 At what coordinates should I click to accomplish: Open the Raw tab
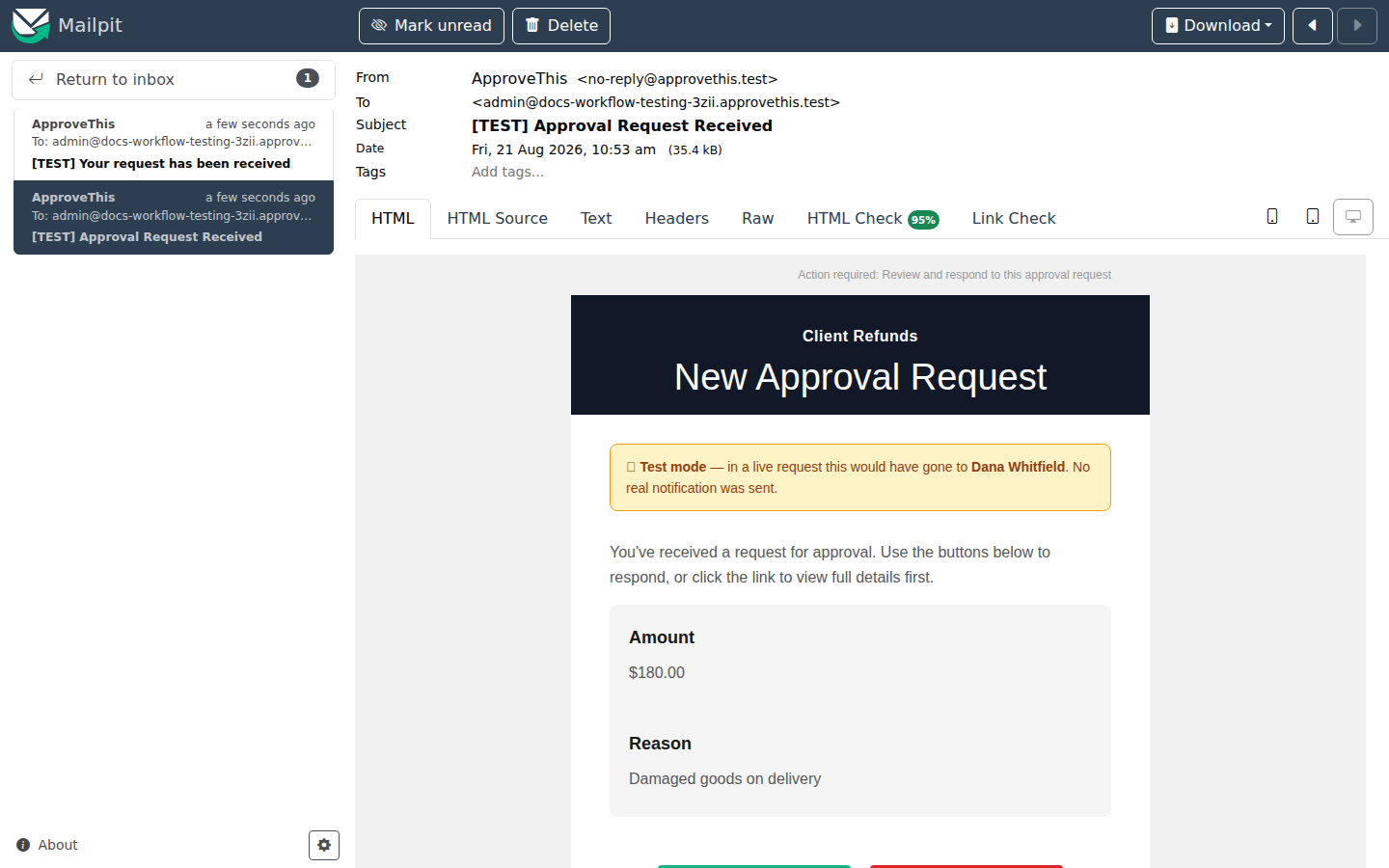pyautogui.click(x=758, y=219)
